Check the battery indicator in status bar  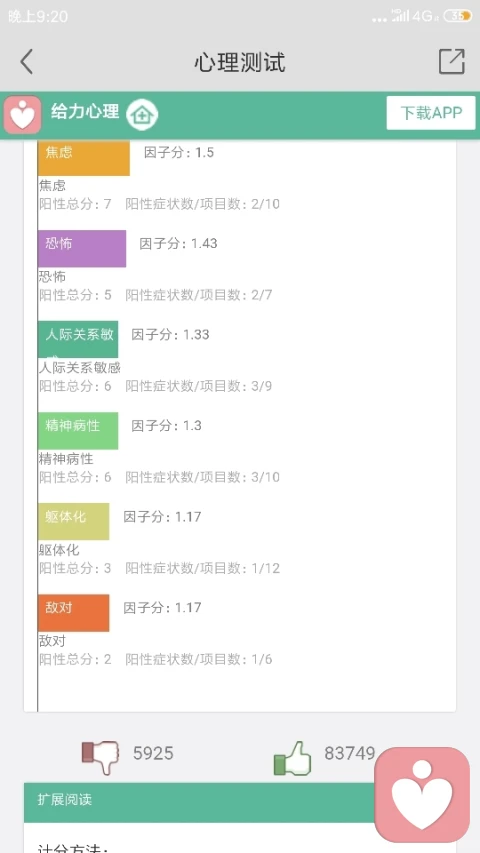coord(458,16)
